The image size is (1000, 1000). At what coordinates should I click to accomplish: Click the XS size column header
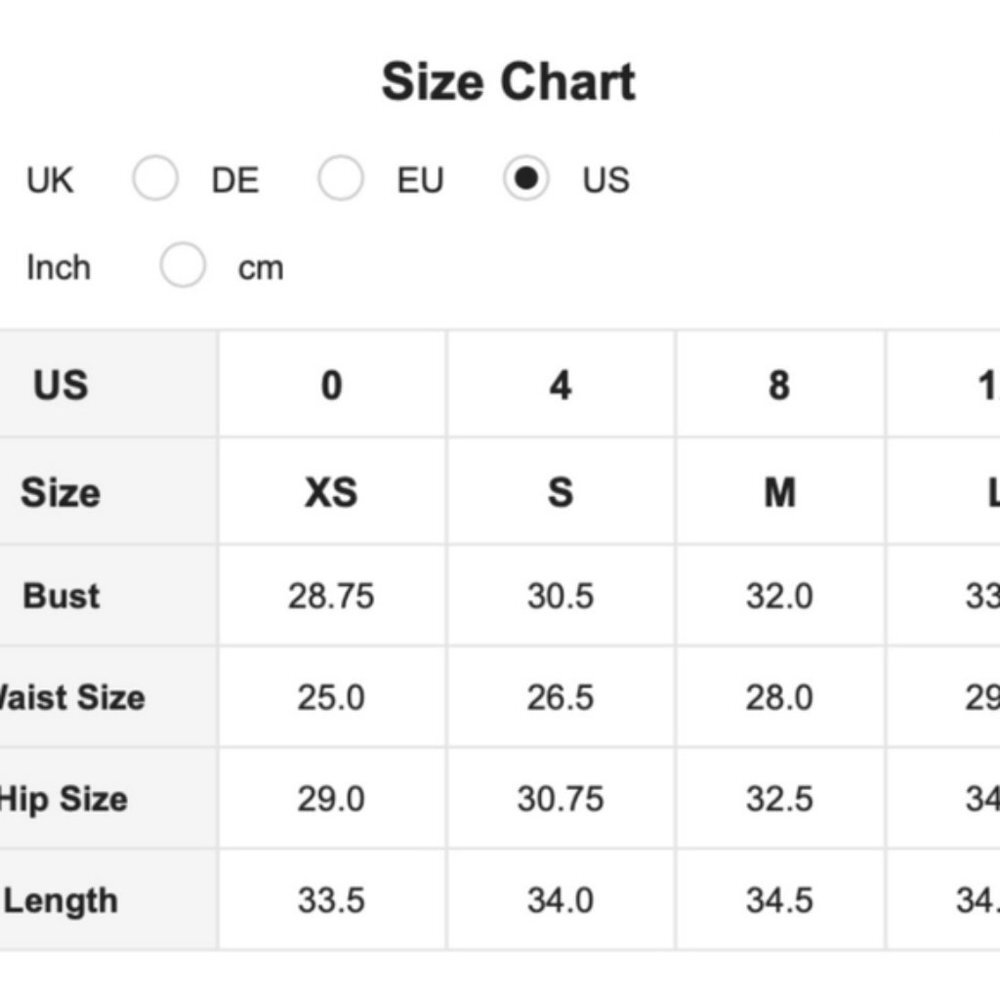[x=331, y=492]
